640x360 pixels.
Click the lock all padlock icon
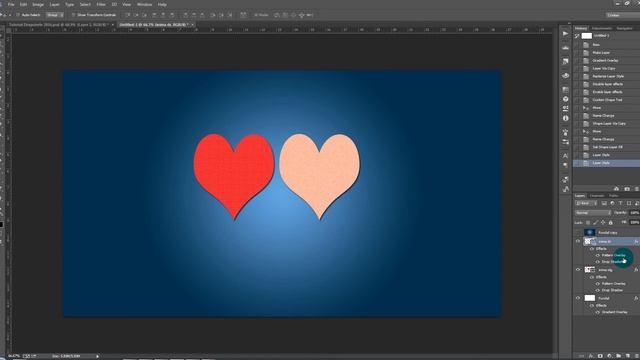click(611, 222)
